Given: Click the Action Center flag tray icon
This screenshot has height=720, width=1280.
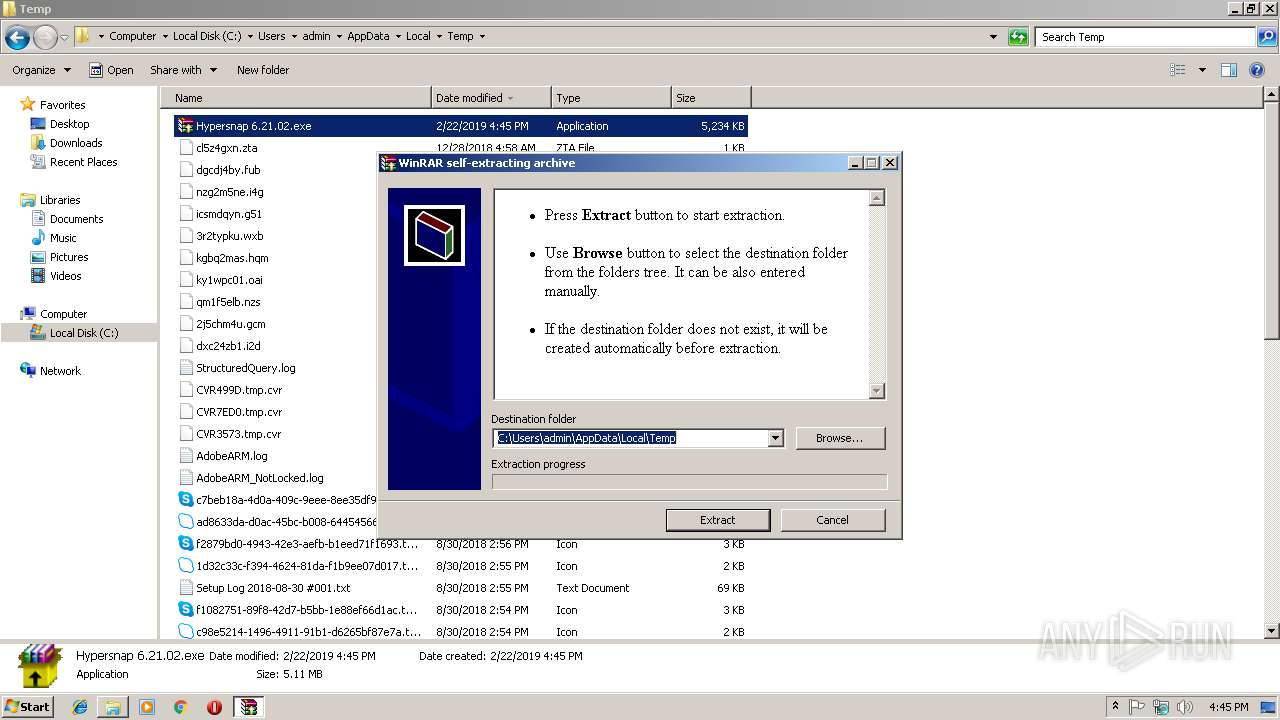Looking at the screenshot, I should coord(1136,707).
